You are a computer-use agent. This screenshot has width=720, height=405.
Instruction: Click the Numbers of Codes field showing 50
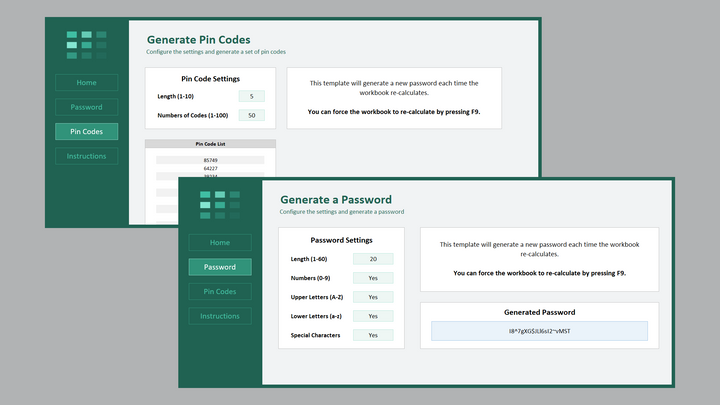click(251, 115)
